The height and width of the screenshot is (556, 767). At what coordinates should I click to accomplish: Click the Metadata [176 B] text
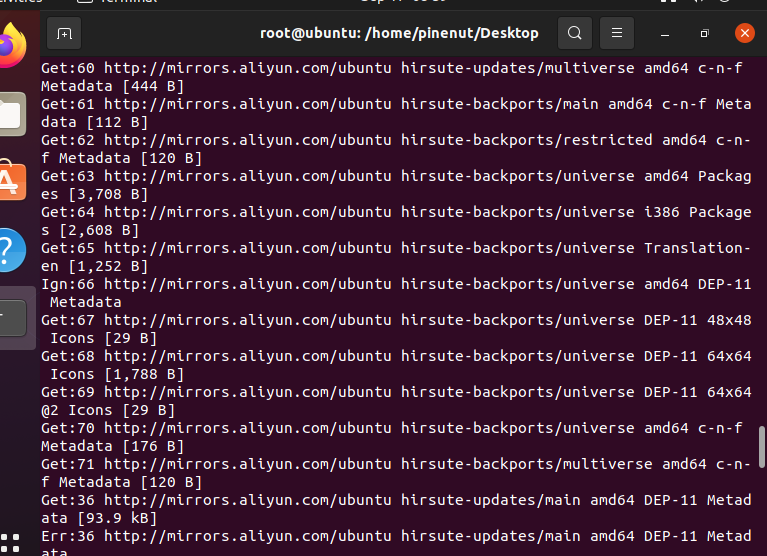pos(113,446)
